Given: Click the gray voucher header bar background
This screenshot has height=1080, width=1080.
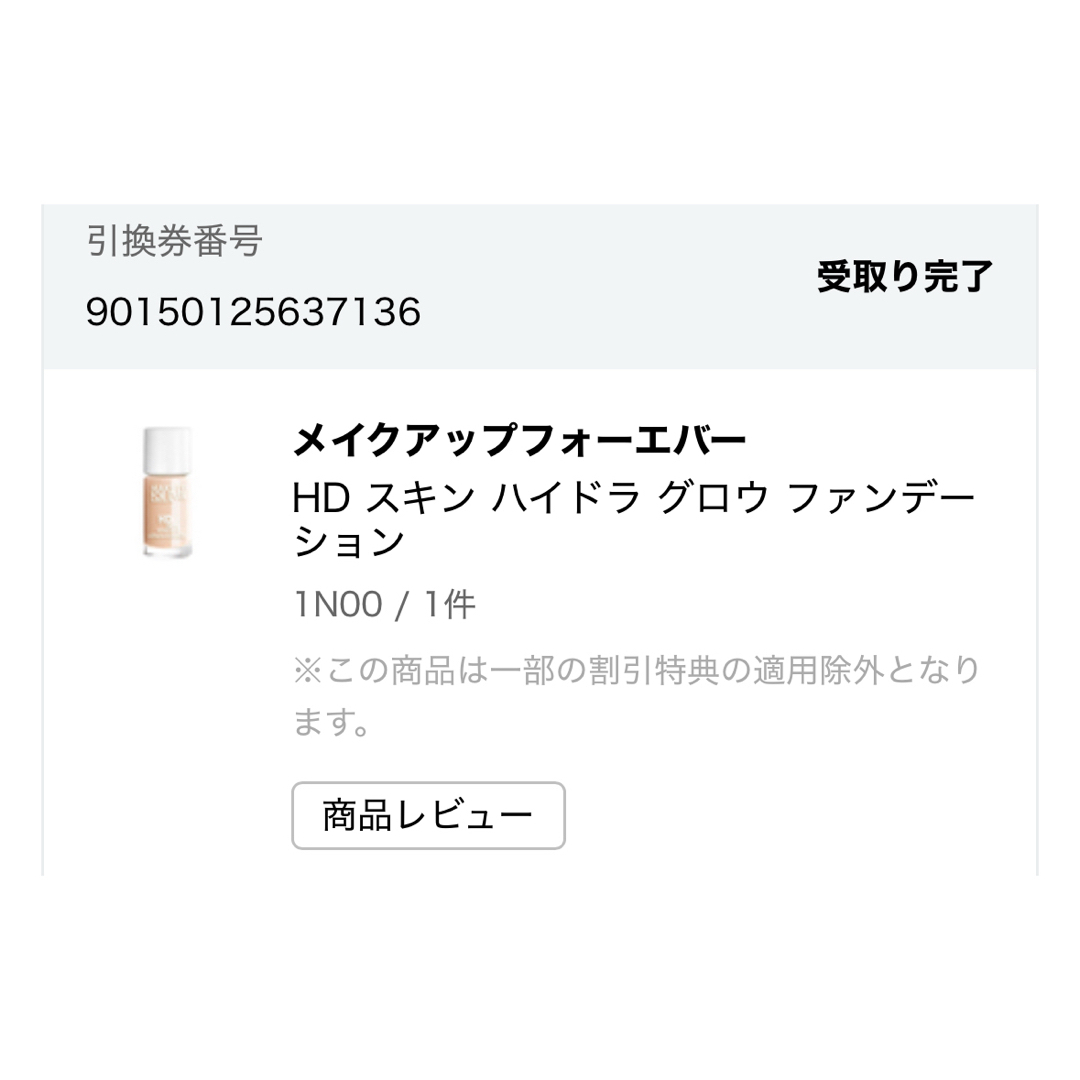Looking at the screenshot, I should pyautogui.click(x=540, y=287).
